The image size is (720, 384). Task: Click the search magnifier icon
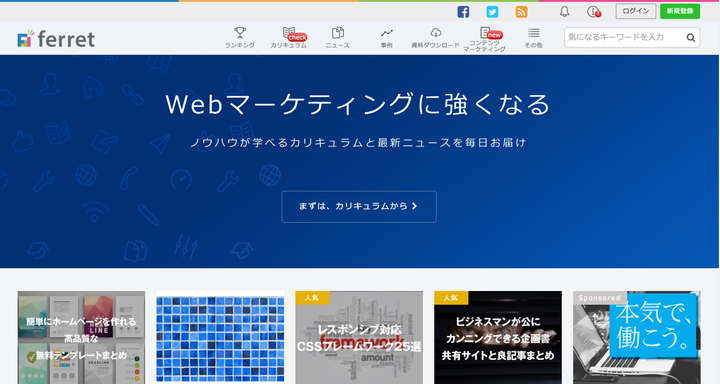691,38
